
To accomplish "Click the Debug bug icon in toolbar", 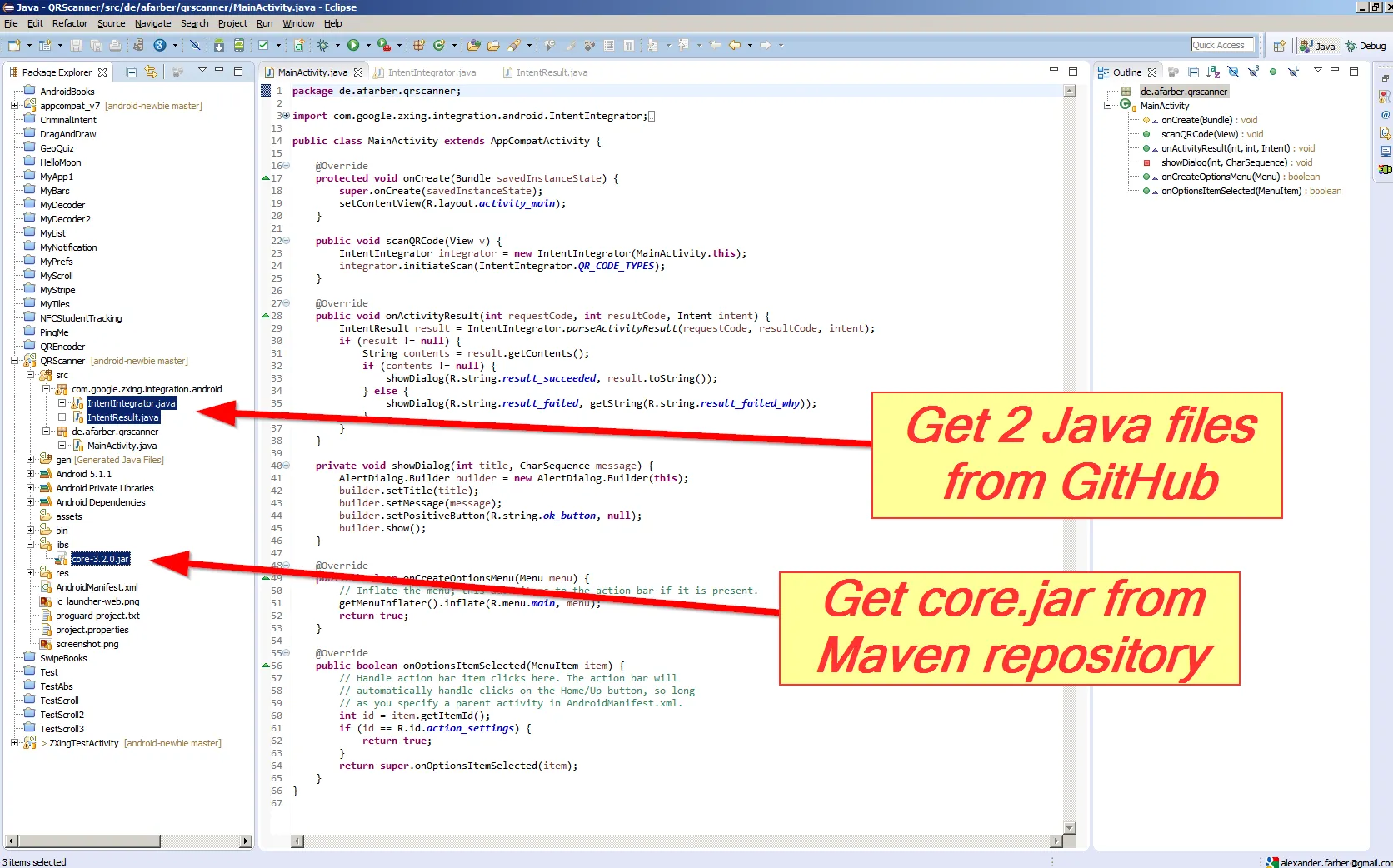I will [x=322, y=45].
